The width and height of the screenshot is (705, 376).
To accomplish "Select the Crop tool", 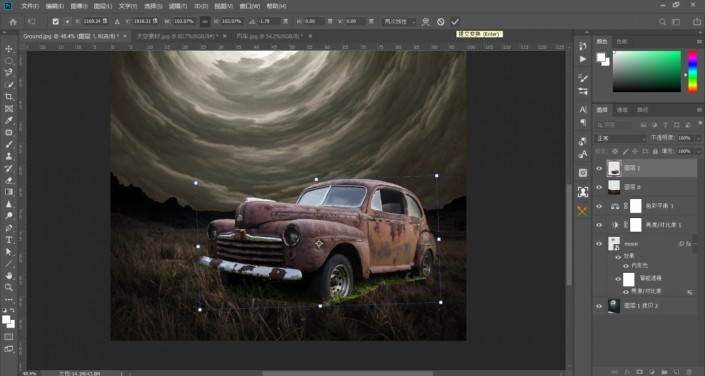I will click(9, 97).
